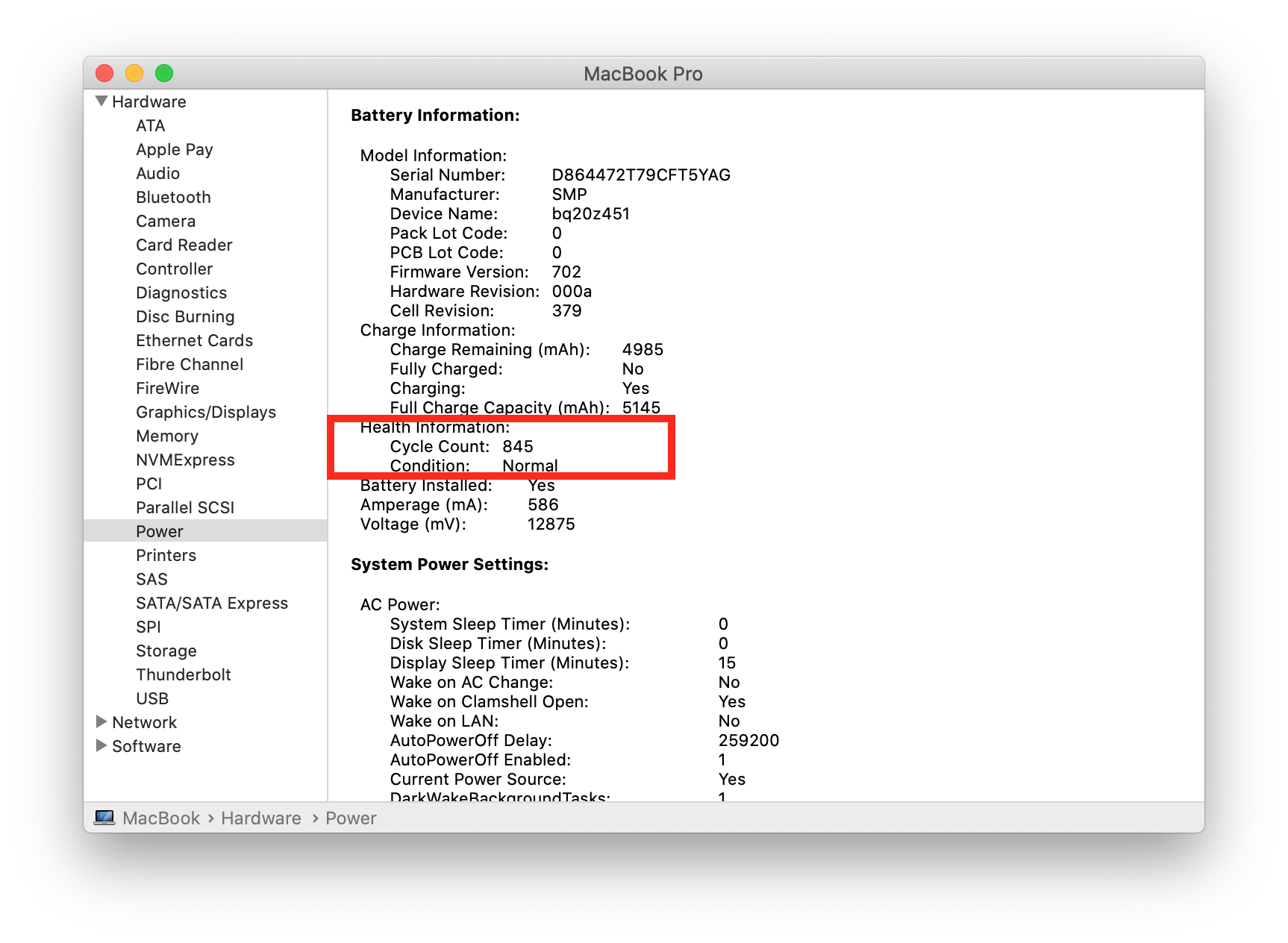Open Graphics/Displays section
The width and height of the screenshot is (1288, 943).
click(x=206, y=412)
